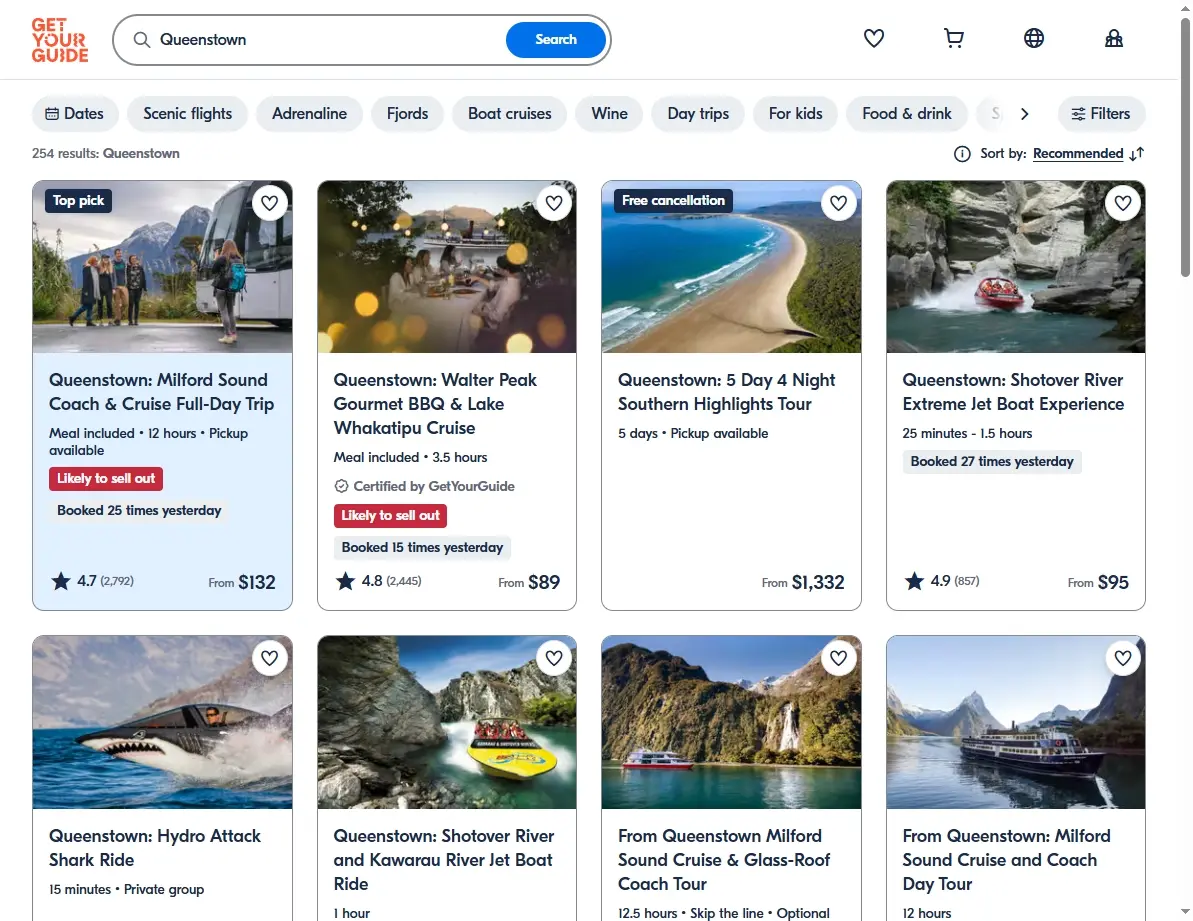Select the Adrenaline category
Screen dimensions: 1193x921
(x=310, y=114)
